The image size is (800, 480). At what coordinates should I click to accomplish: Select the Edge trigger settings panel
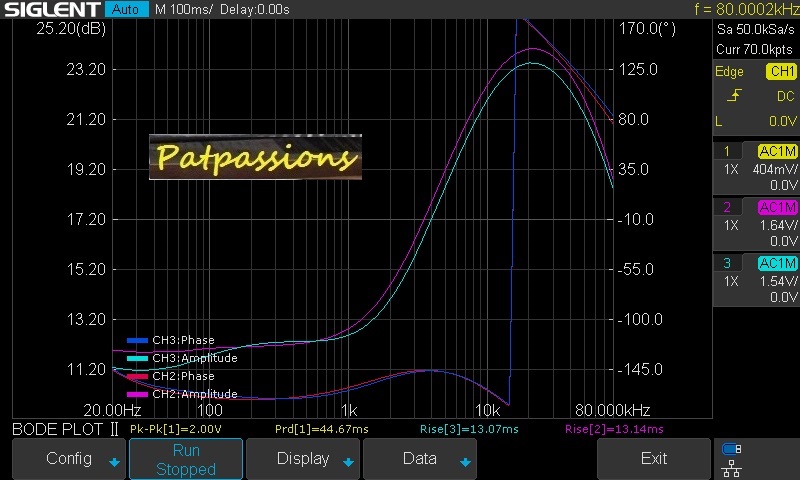point(729,72)
